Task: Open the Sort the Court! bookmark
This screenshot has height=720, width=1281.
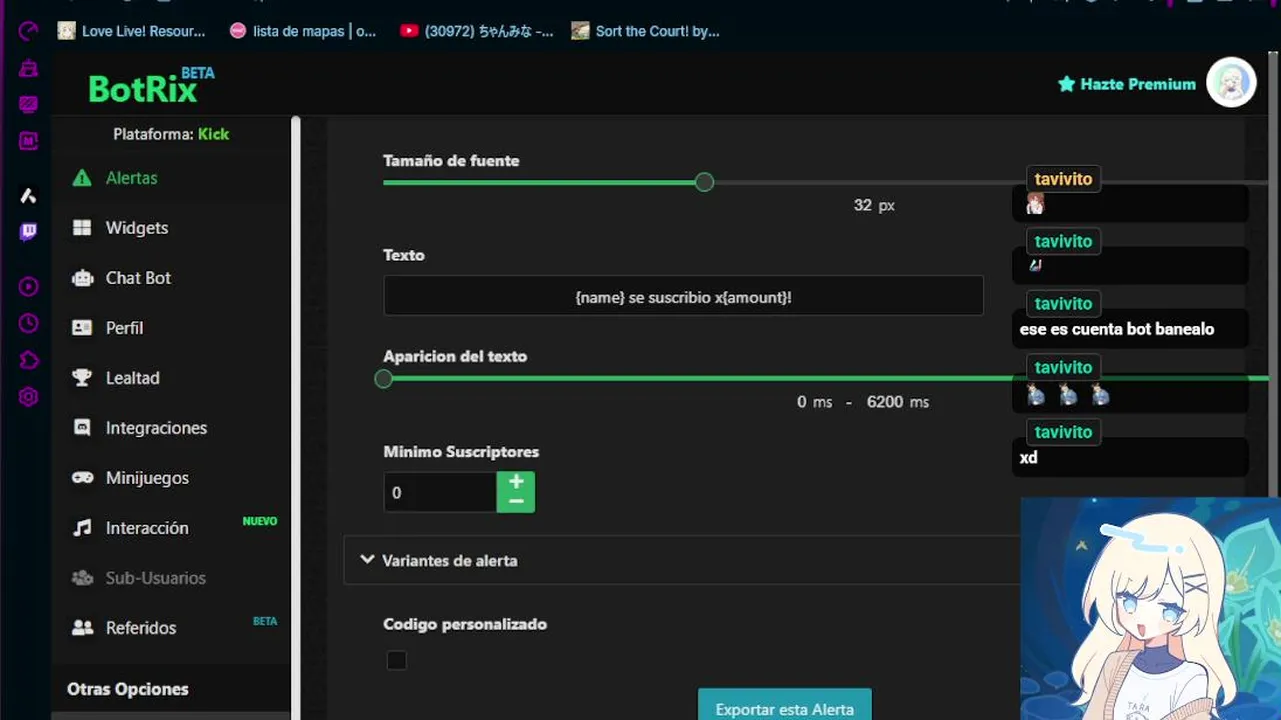Action: [645, 31]
